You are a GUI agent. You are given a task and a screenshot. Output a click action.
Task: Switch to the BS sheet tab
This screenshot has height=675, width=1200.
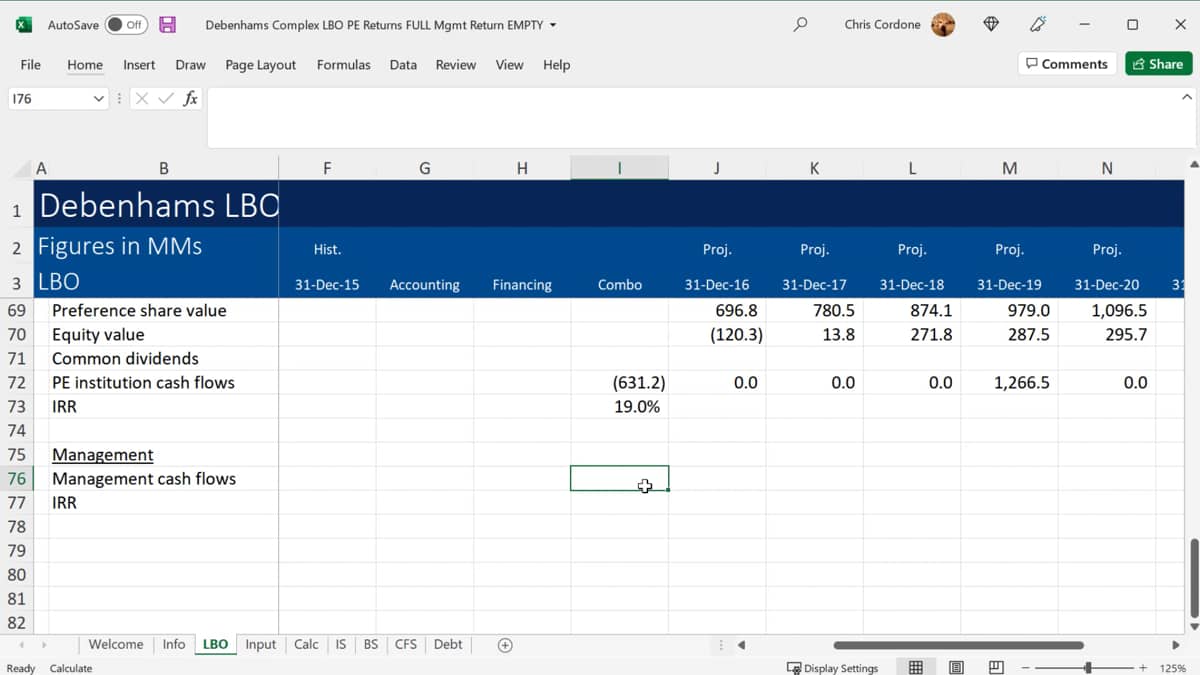coord(371,644)
